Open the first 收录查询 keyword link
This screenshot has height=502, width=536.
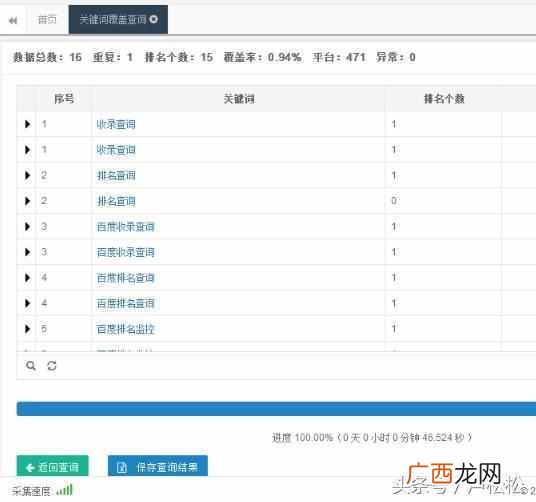point(116,124)
